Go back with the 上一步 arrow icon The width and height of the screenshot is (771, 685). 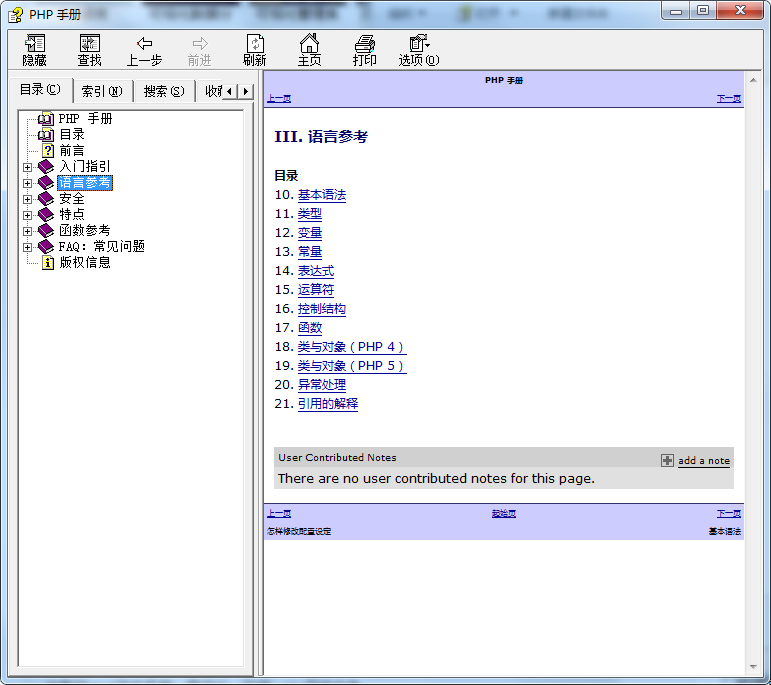click(144, 43)
